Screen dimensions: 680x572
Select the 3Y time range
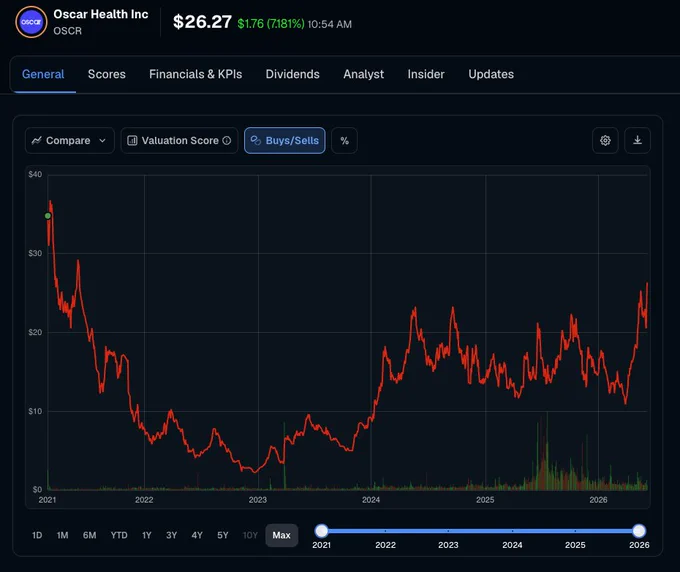(x=171, y=535)
